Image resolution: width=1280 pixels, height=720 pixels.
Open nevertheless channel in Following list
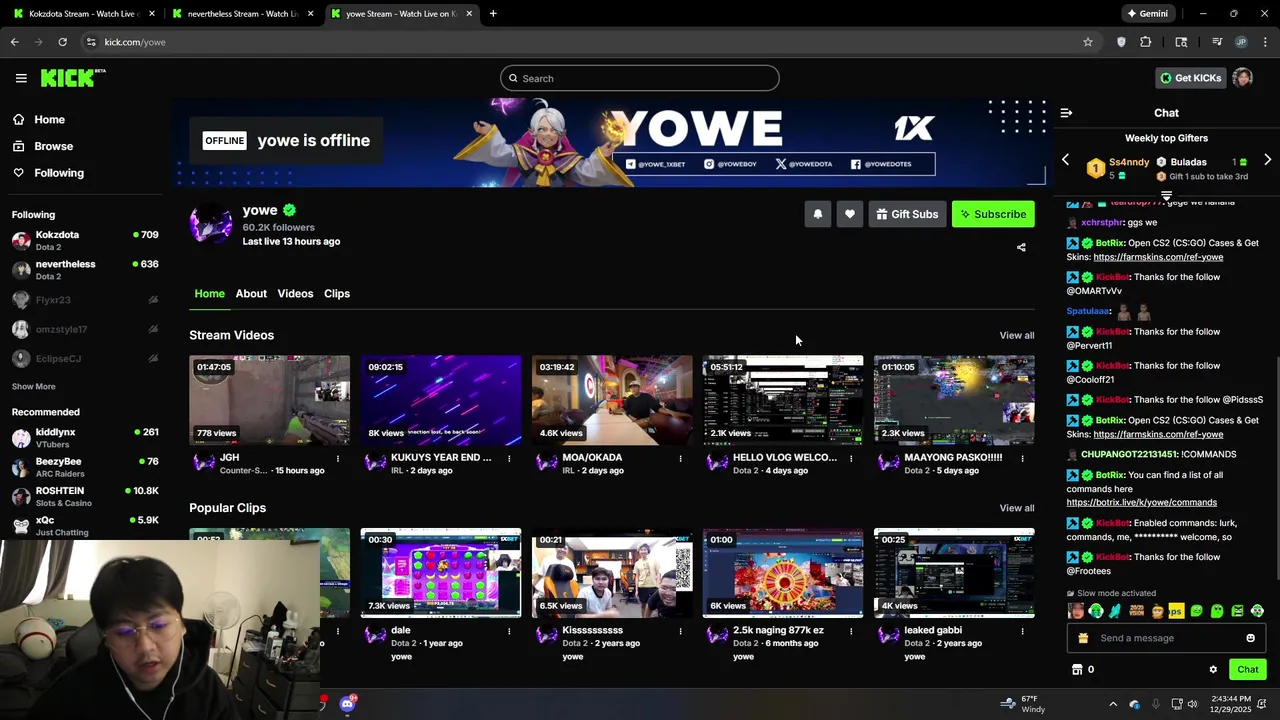85,270
